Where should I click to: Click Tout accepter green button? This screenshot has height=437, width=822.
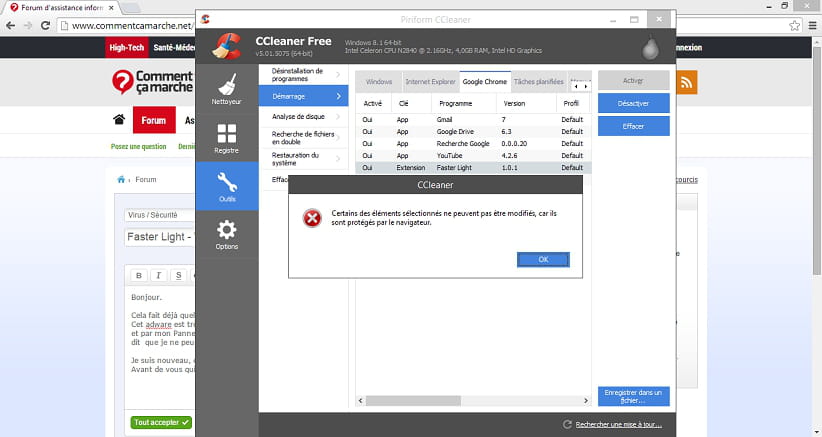click(x=161, y=422)
